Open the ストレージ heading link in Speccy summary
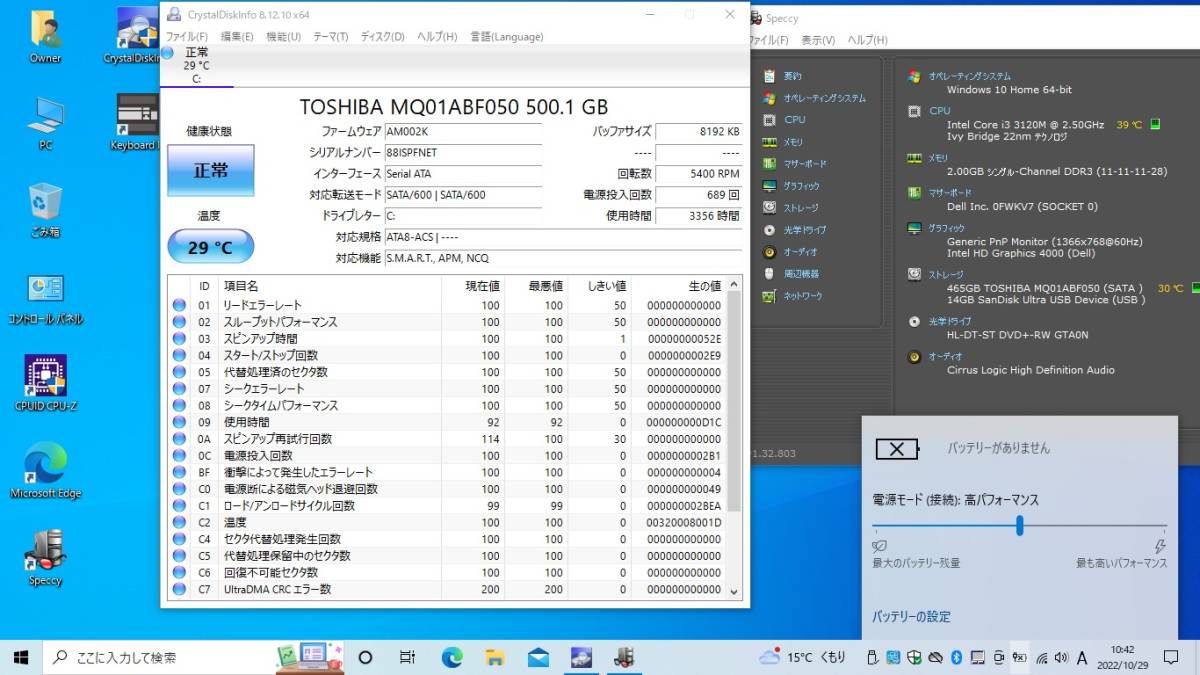Image resolution: width=1200 pixels, height=675 pixels. 945,274
